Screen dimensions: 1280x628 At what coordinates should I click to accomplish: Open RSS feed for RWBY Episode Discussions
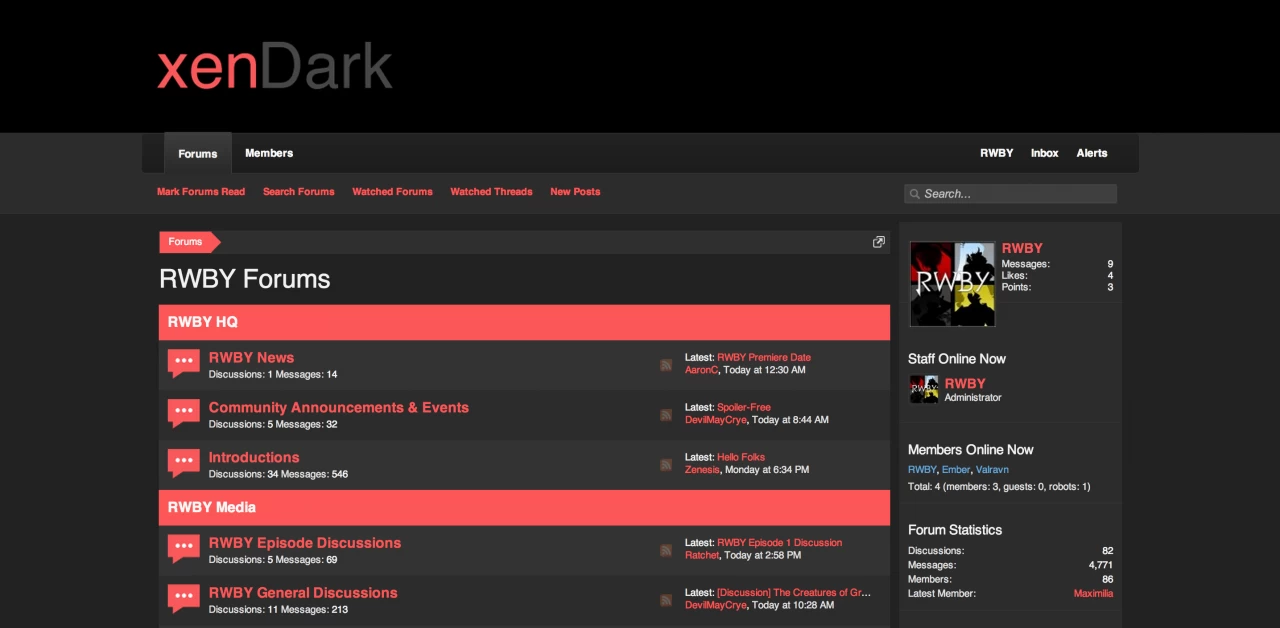pos(666,550)
